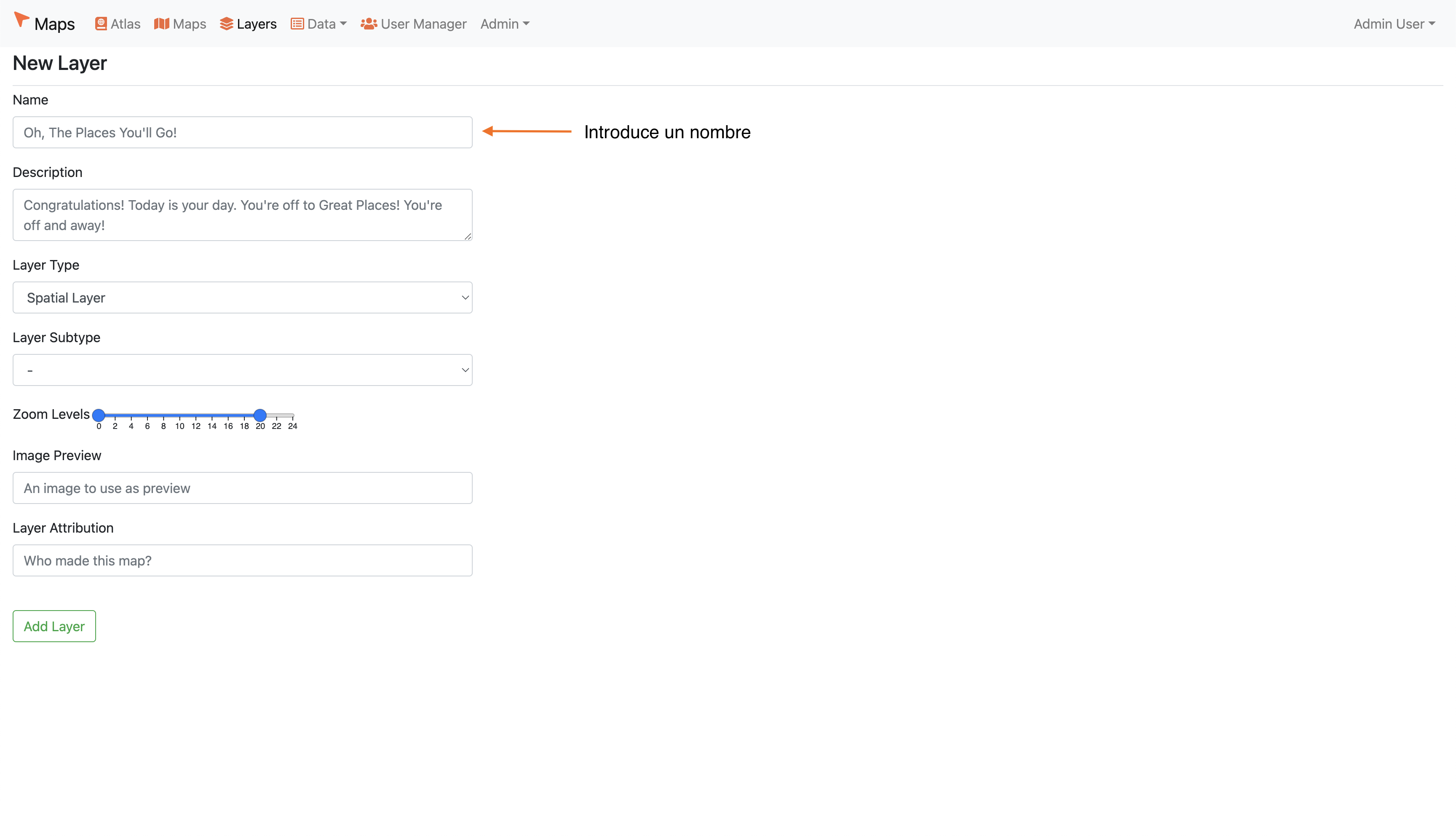Image resolution: width=1456 pixels, height=836 pixels.
Task: Click the folded map icon beside Maps
Action: click(162, 24)
